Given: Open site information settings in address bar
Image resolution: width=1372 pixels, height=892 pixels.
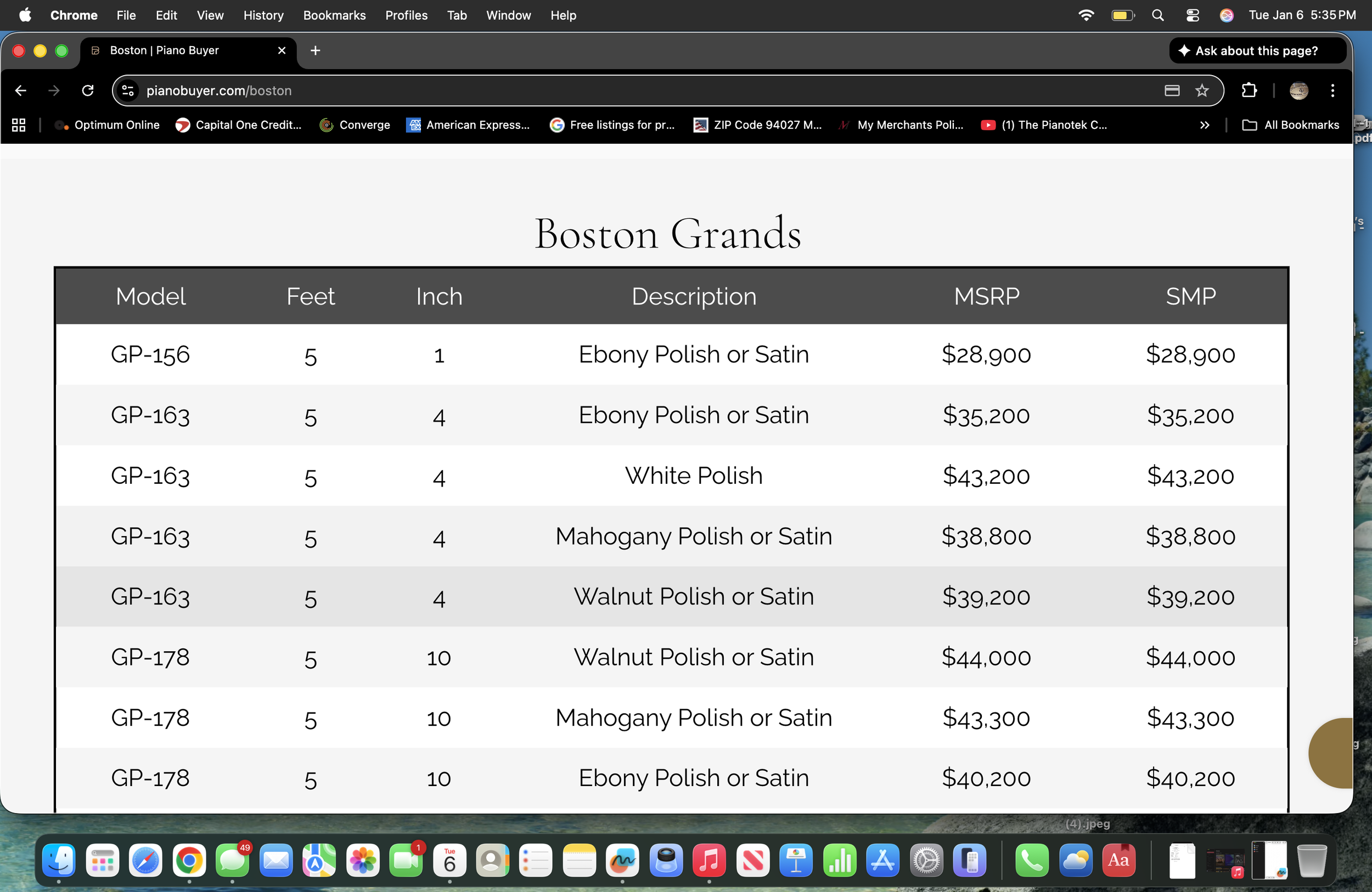Looking at the screenshot, I should 127,91.
